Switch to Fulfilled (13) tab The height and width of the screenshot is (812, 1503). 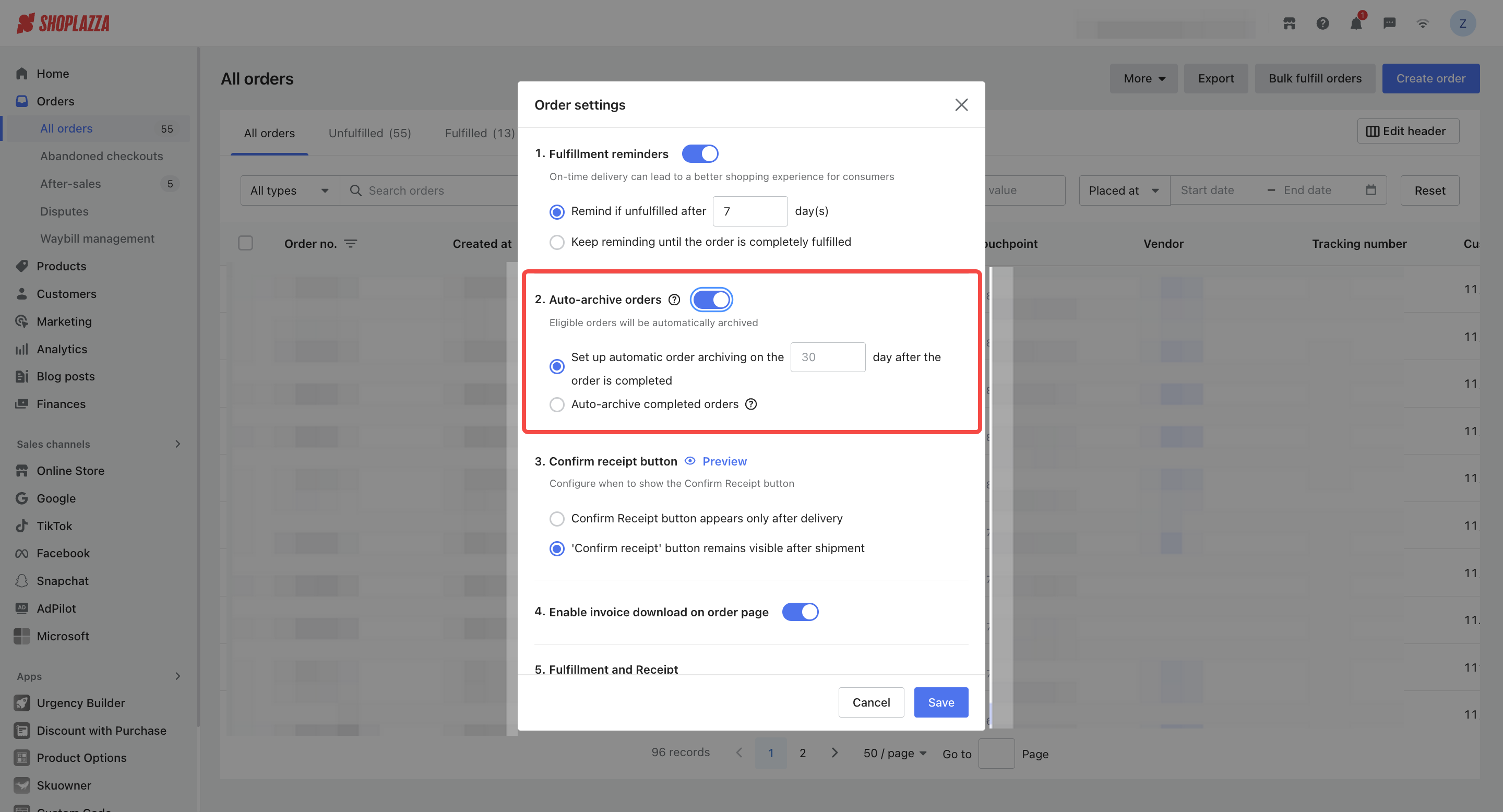coord(480,133)
